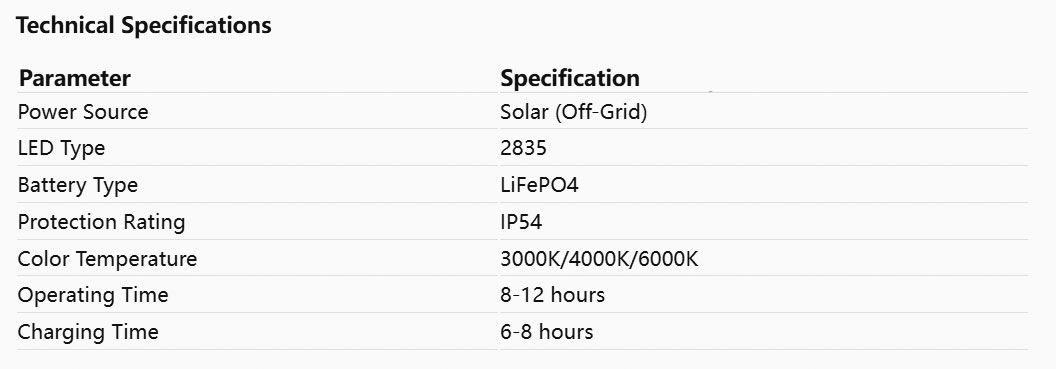This screenshot has height=369, width=1056.
Task: Select the 2835 LED value
Action: point(523,148)
